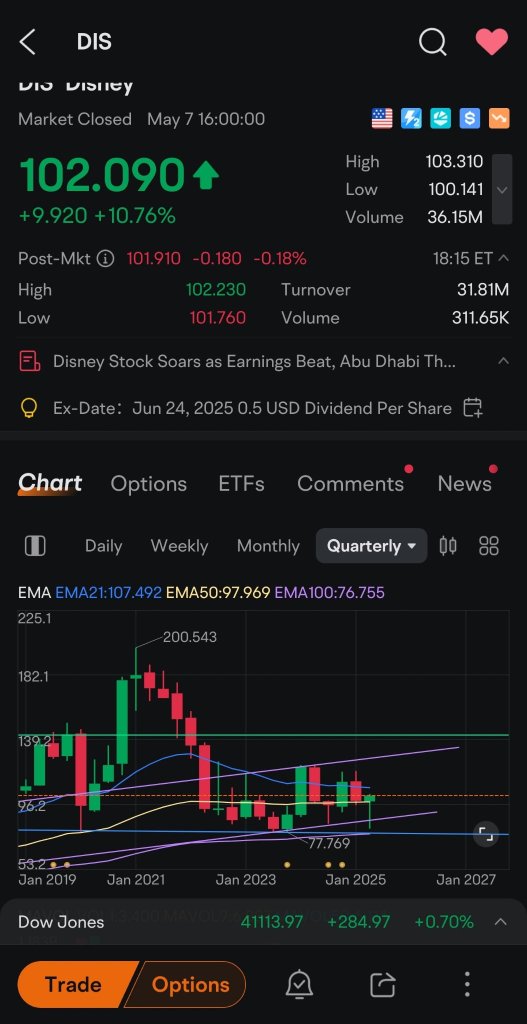Screen dimensions: 527x1024
Task: Toggle the split panel view icon
Action: pyautogui.click(x=35, y=546)
